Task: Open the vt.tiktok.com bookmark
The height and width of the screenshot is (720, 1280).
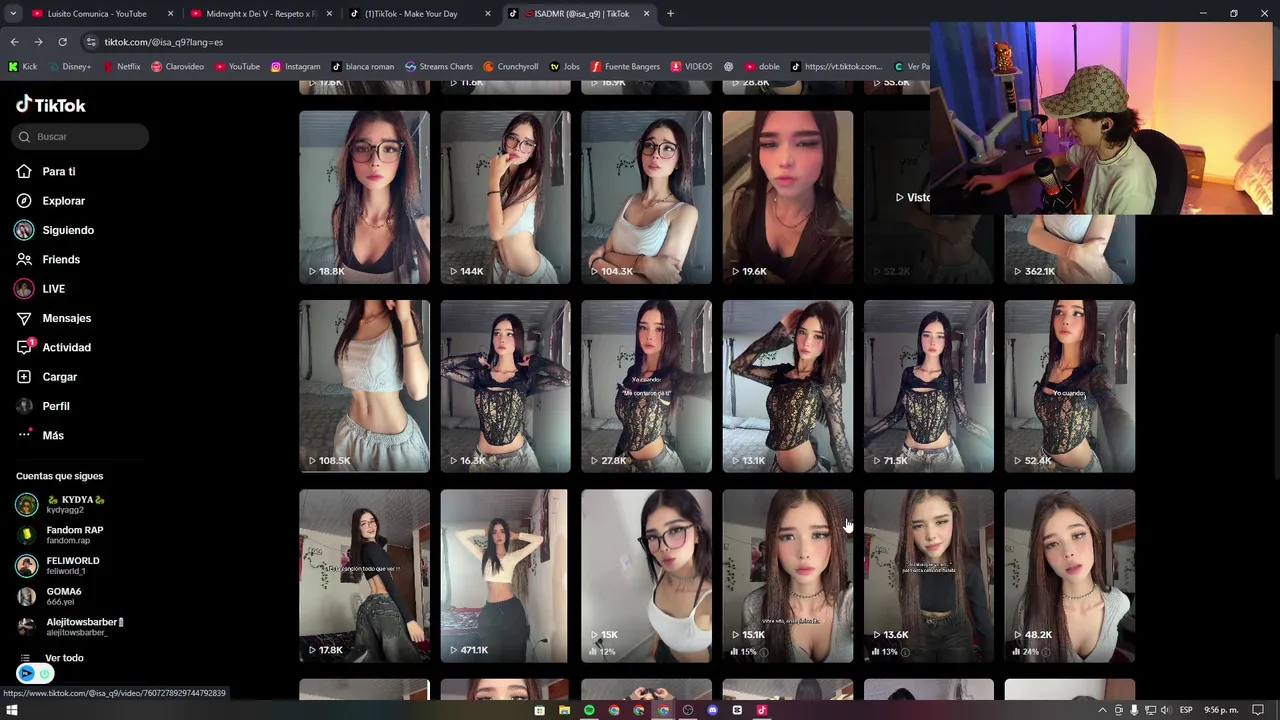Action: 837,67
